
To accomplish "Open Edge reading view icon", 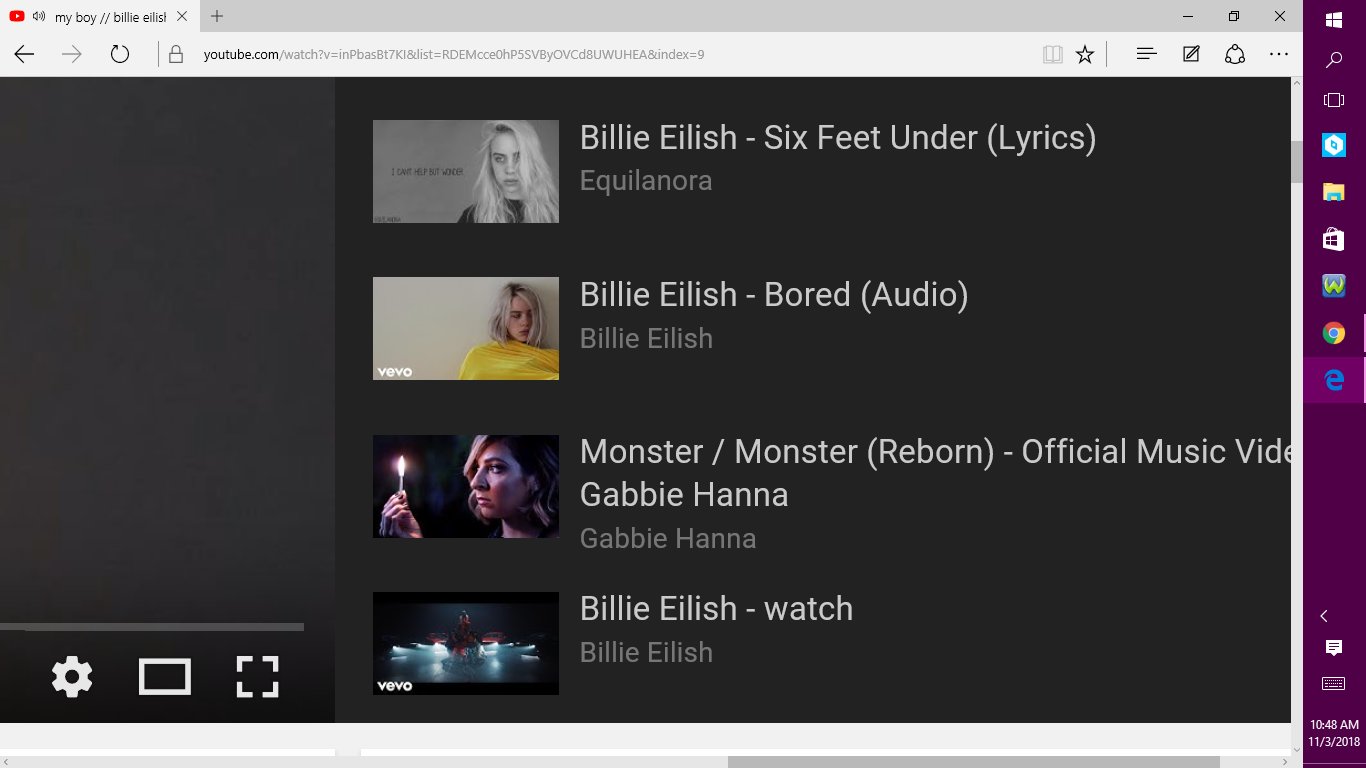I will coord(1052,54).
